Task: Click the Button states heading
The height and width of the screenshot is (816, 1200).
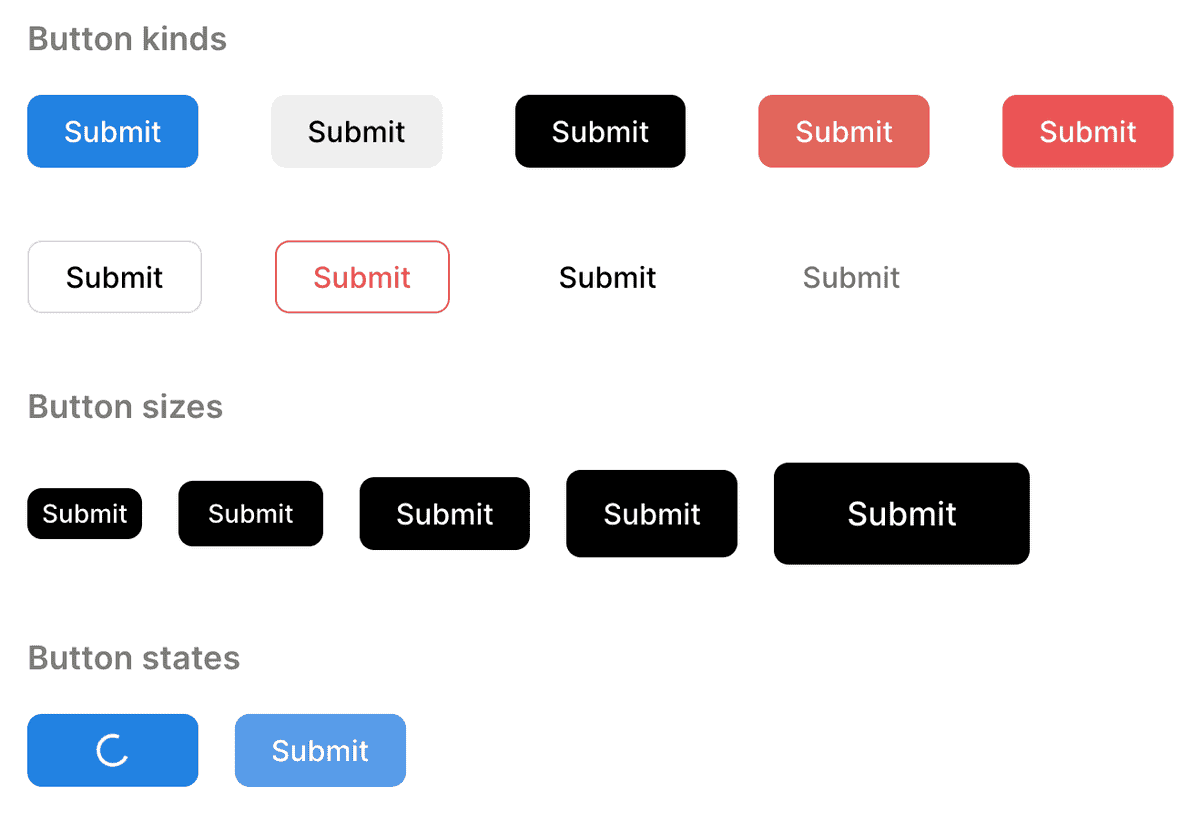Action: (x=134, y=658)
